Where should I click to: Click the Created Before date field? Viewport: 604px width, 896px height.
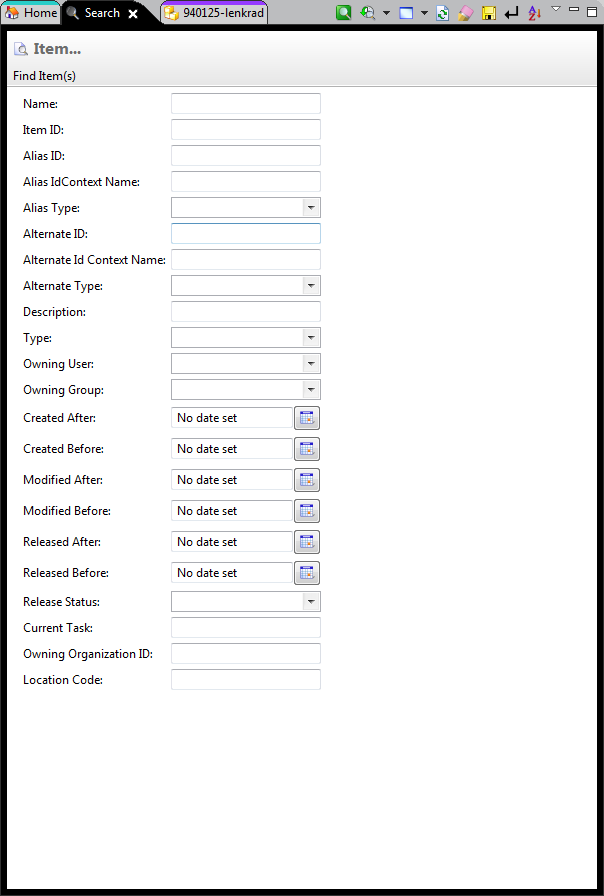pos(232,449)
